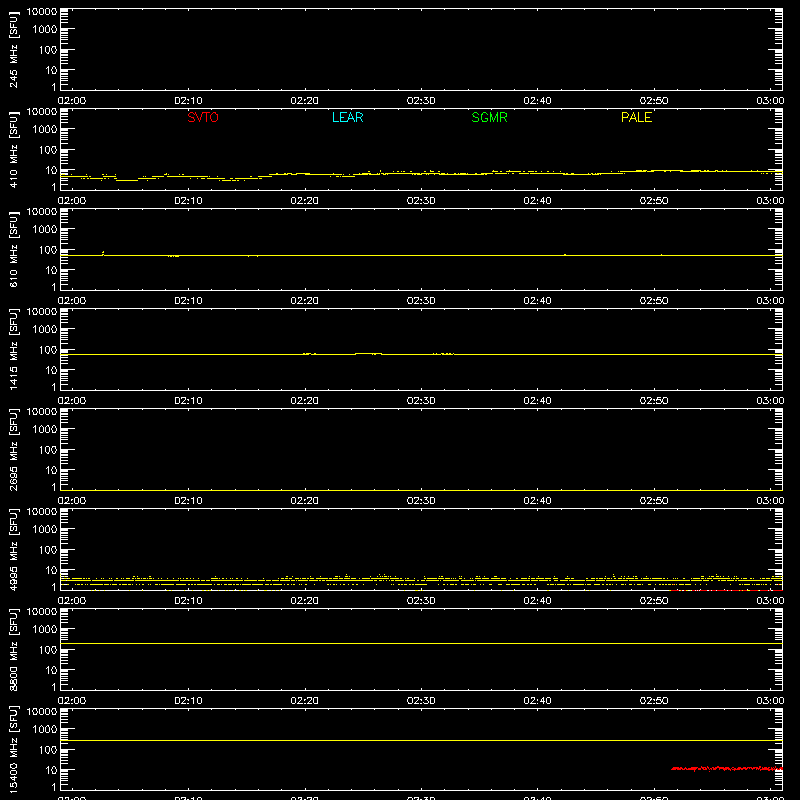This screenshot has height=800, width=800.
Task: Click the yellow trace in the 610 MHz panel
Action: point(421,255)
